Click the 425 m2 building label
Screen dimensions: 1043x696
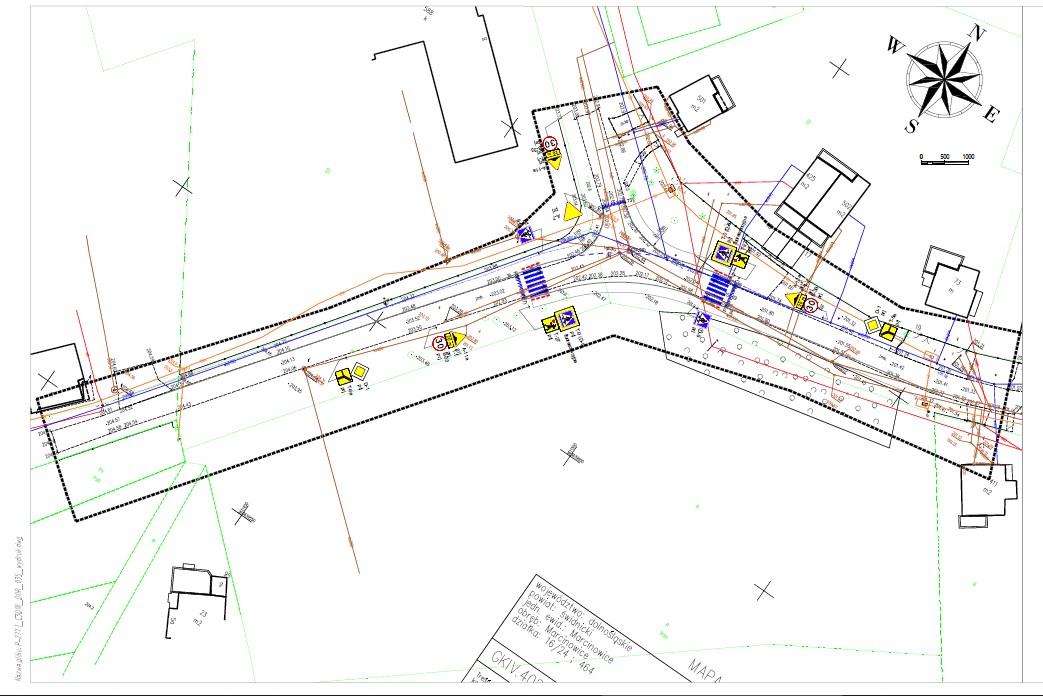809,180
